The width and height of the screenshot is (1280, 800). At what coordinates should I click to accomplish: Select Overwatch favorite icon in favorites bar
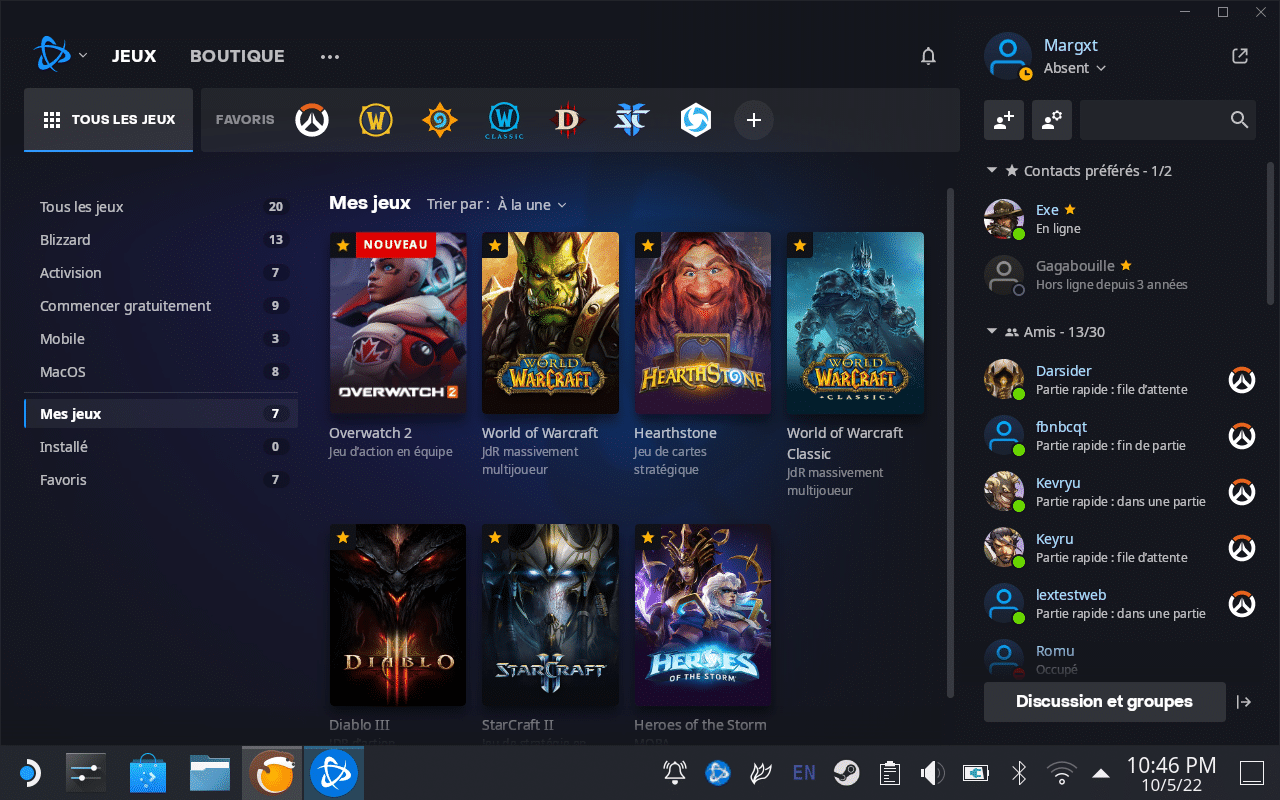(312, 120)
